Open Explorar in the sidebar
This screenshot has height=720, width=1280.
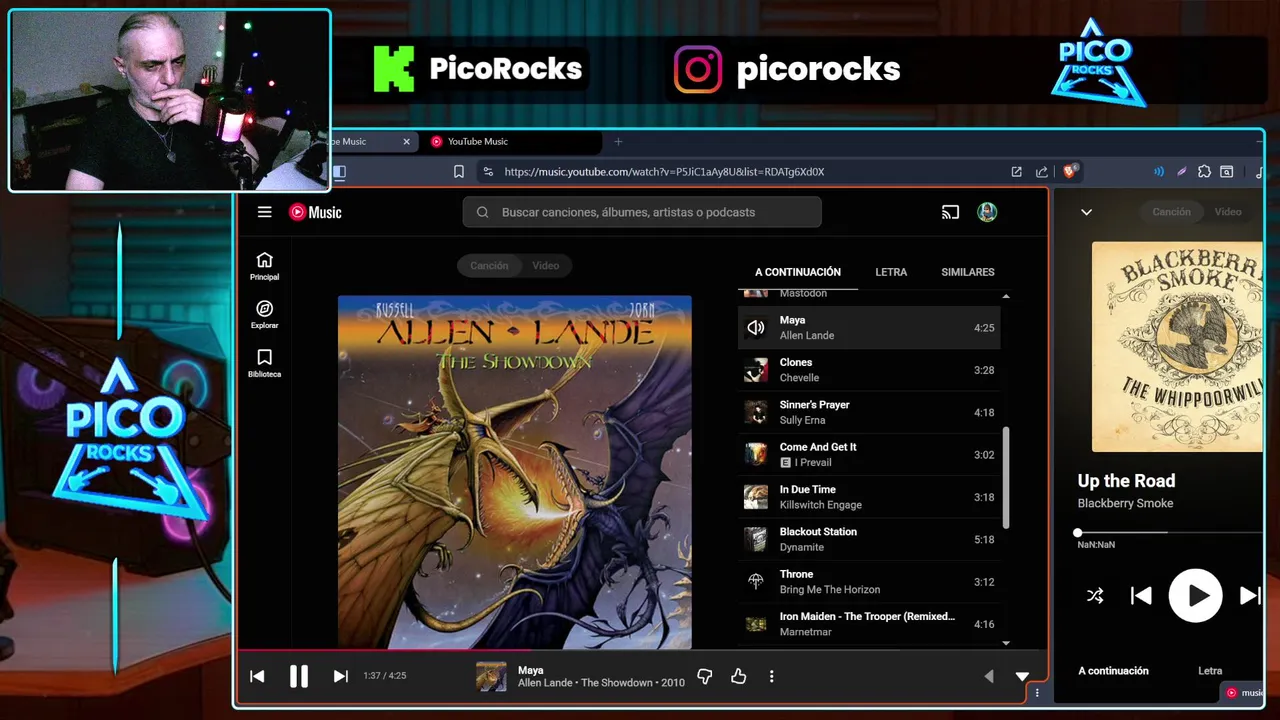[264, 314]
